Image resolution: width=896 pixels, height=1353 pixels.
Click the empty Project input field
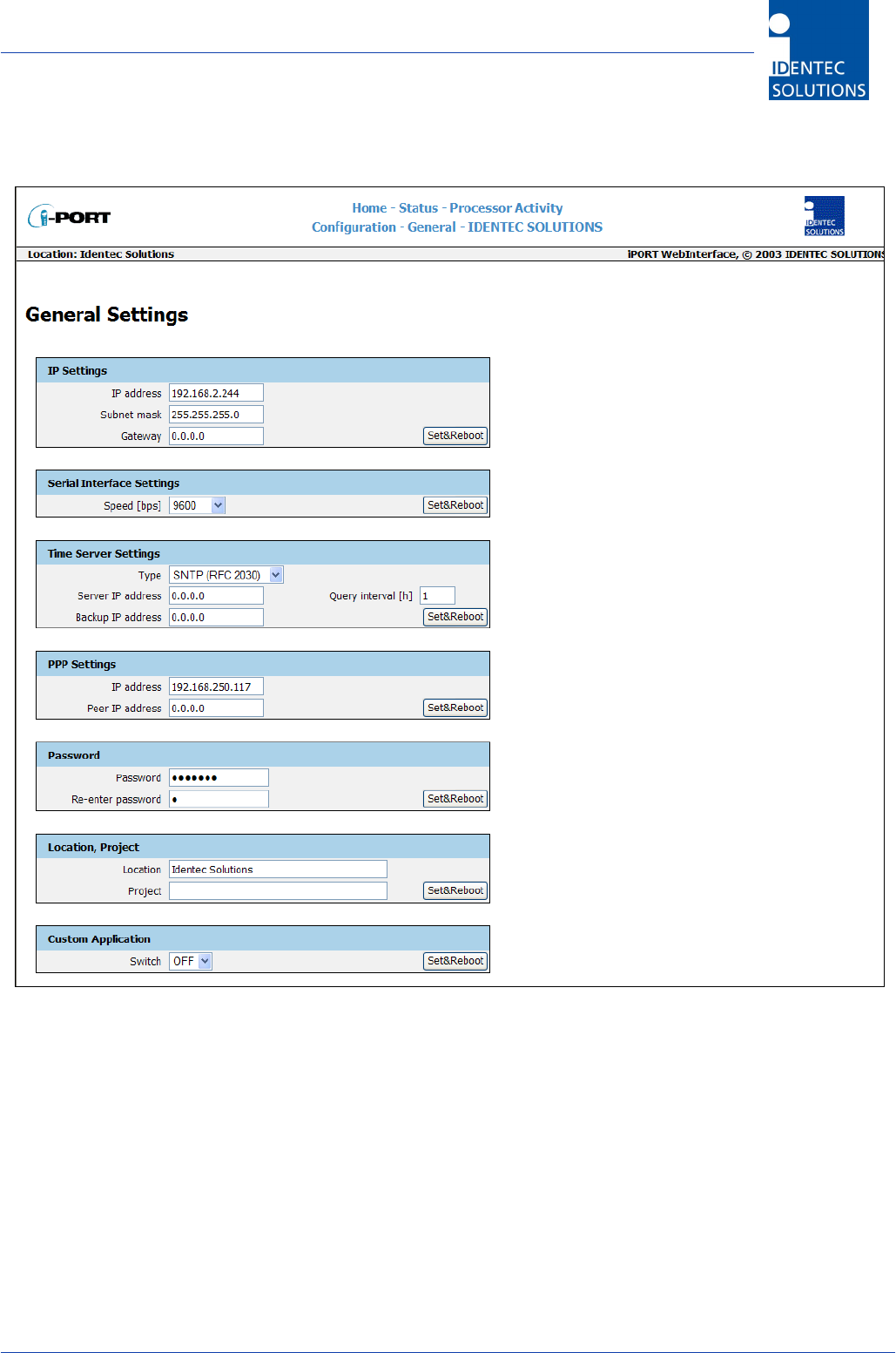278,890
